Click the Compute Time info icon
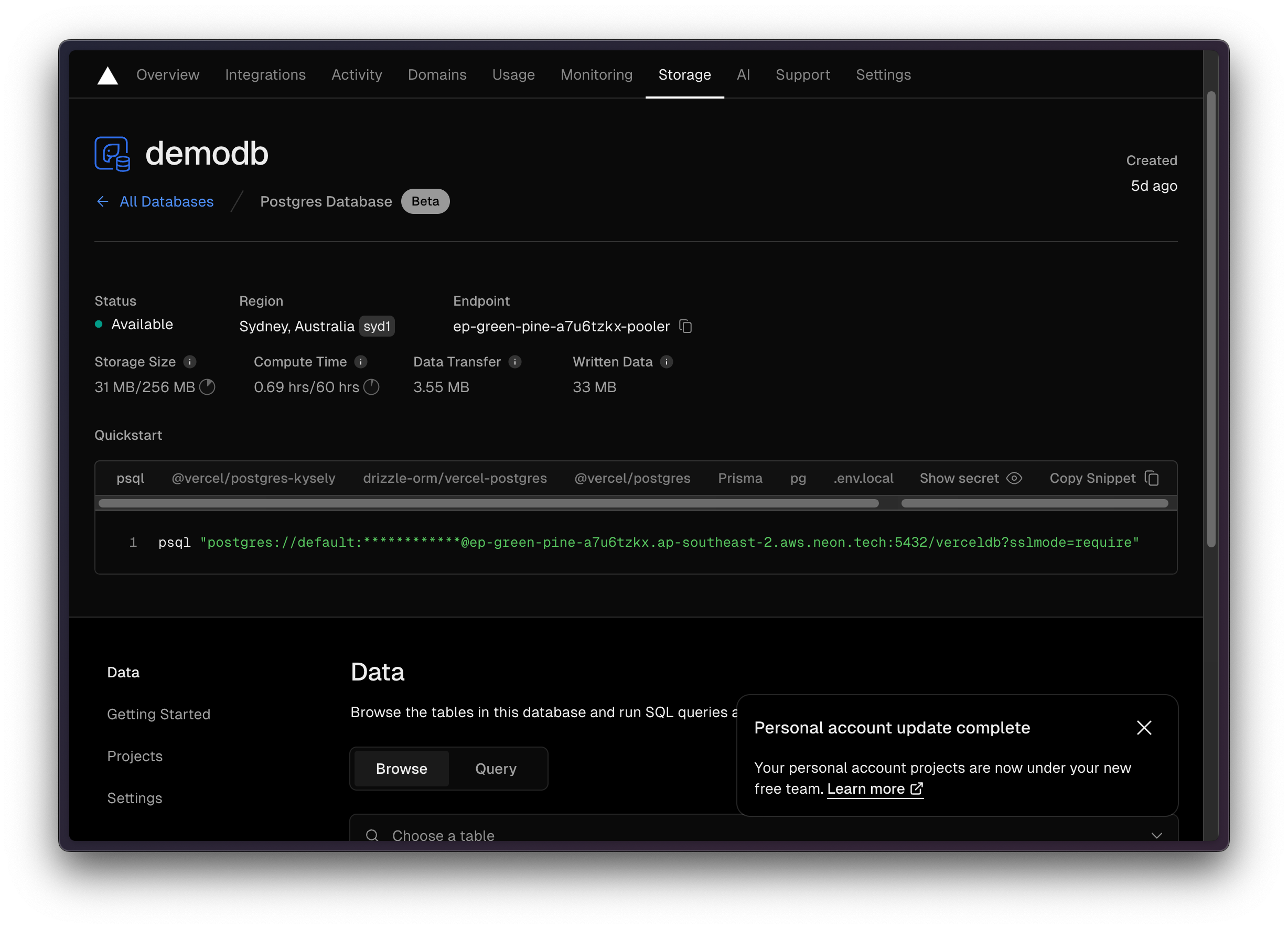1288x929 pixels. point(361,362)
